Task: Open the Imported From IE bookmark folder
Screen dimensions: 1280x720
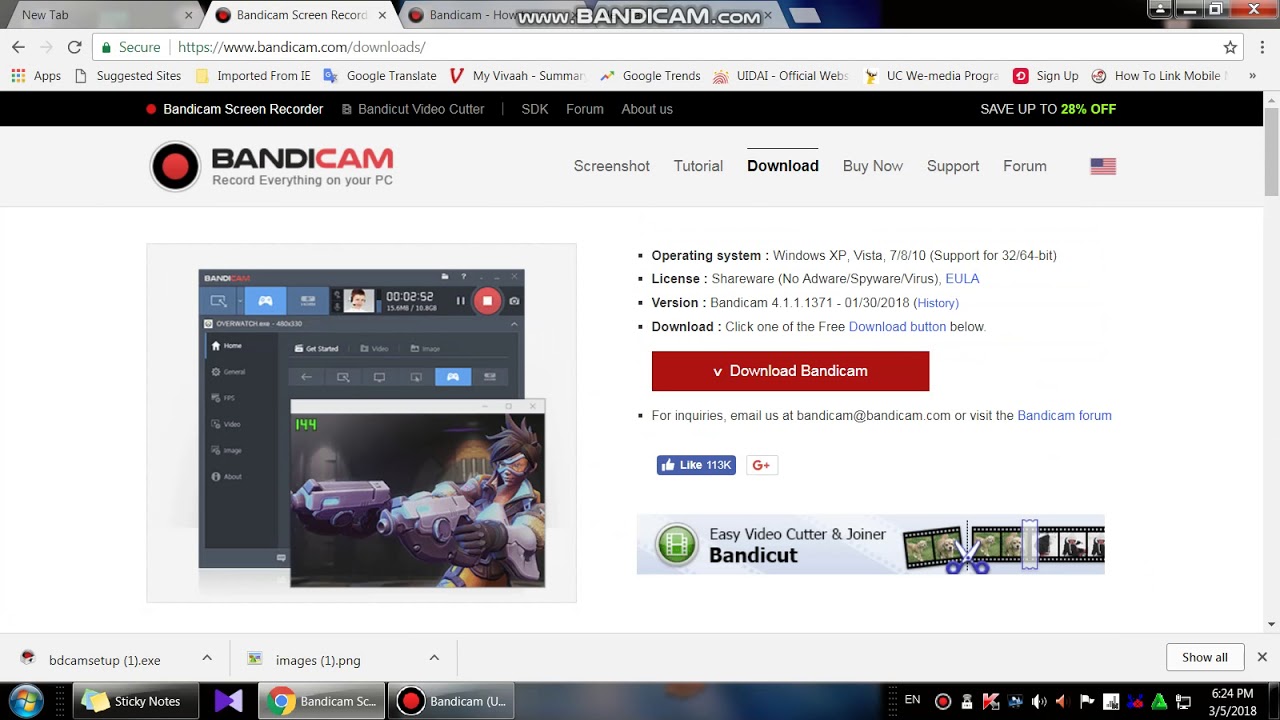Action: tap(252, 76)
